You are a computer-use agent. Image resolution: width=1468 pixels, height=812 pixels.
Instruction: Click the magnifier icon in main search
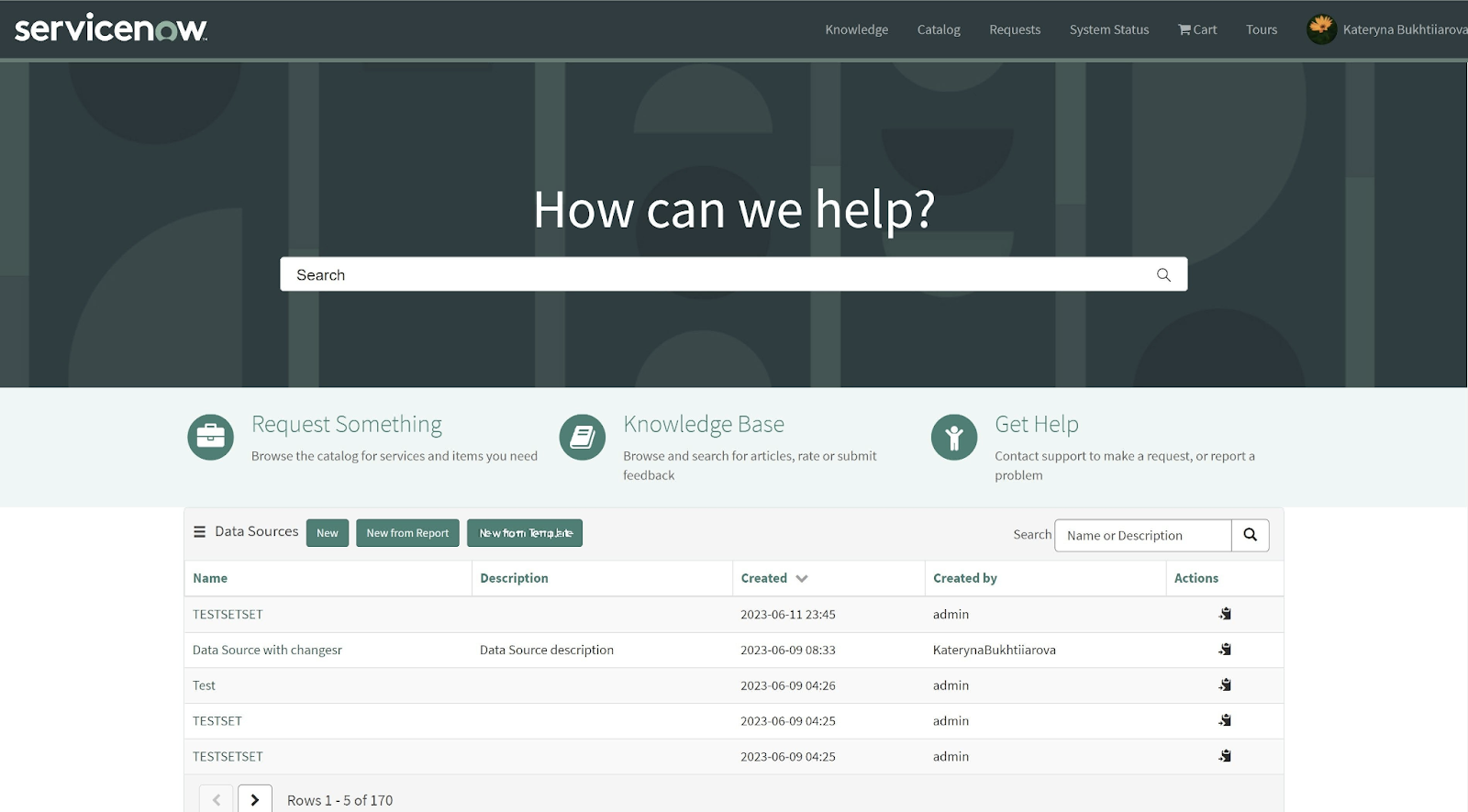point(1163,274)
